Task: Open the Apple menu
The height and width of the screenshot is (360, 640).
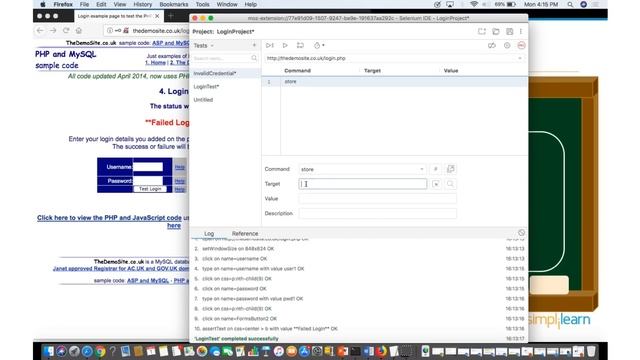Action: pos(43,4)
